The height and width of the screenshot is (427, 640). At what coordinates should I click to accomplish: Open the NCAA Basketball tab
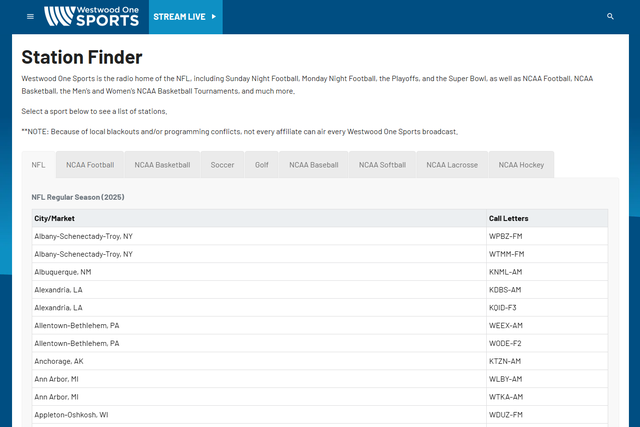click(162, 165)
